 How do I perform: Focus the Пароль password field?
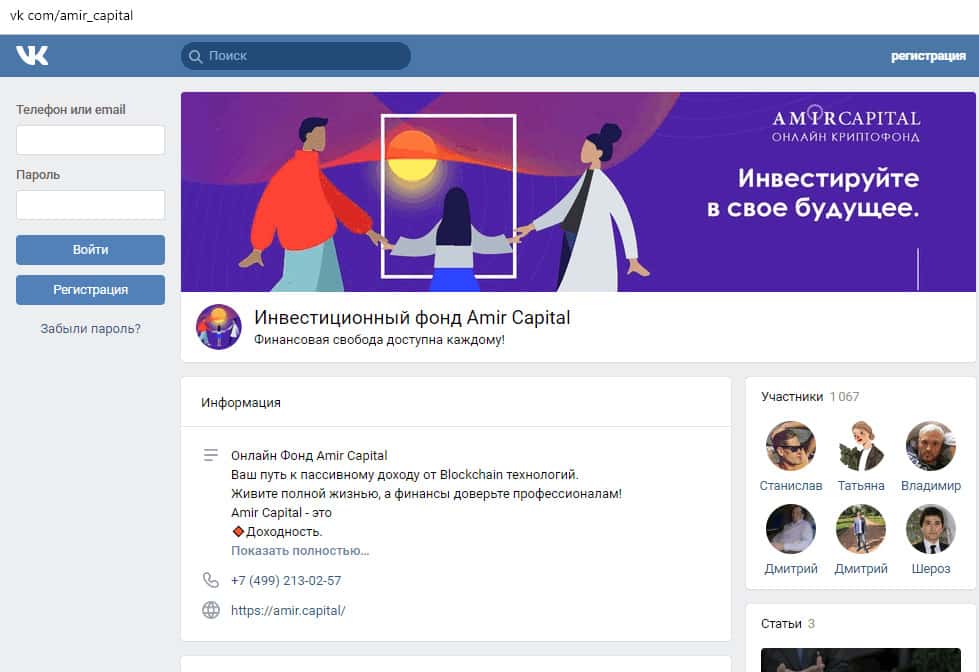(x=91, y=205)
